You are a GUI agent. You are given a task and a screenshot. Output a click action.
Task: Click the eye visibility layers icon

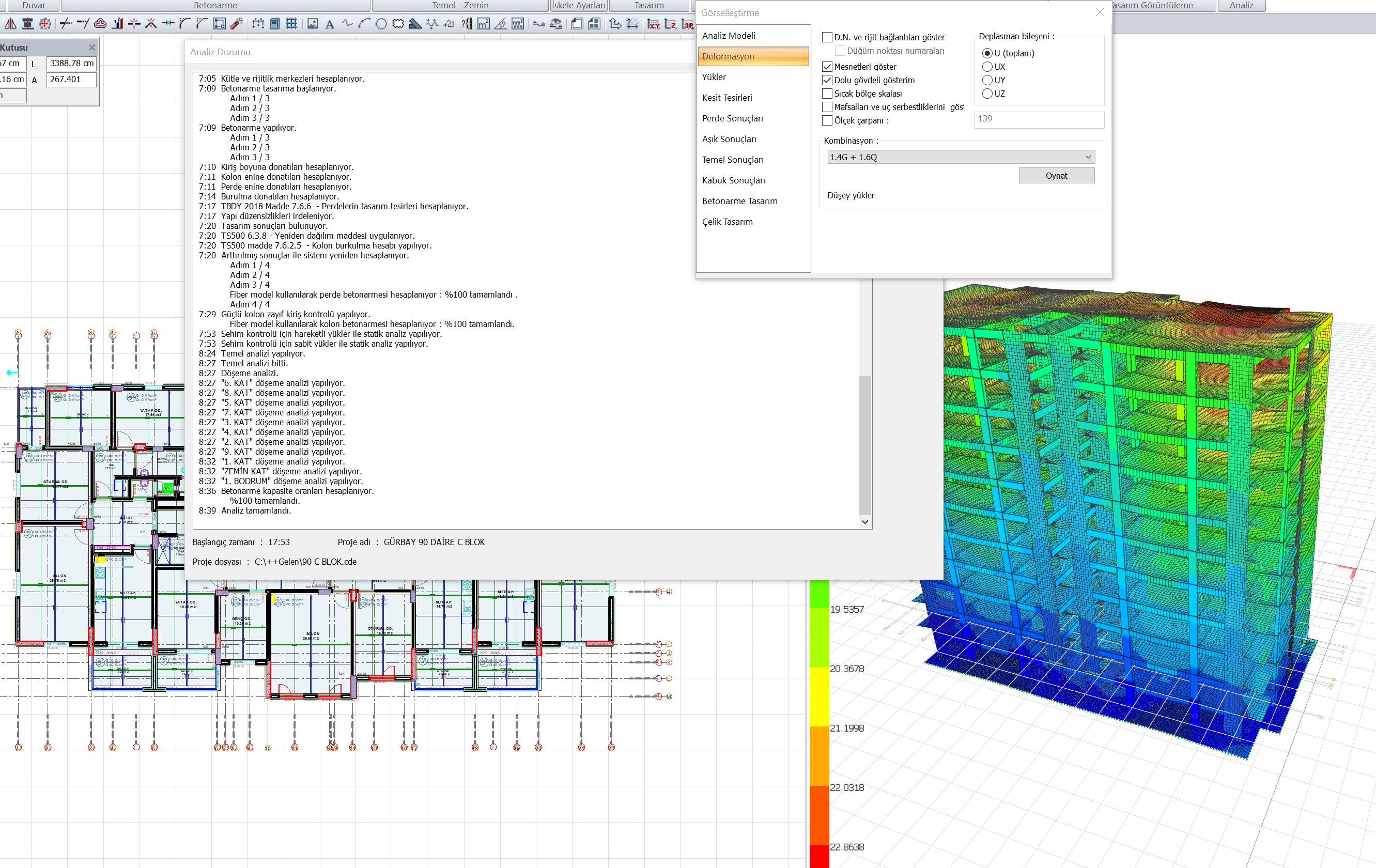pyautogui.click(x=556, y=24)
